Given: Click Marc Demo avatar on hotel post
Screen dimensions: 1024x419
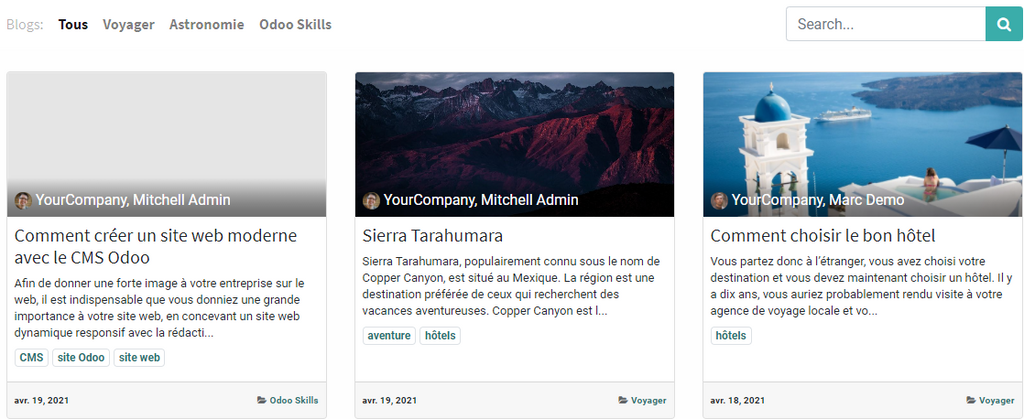Looking at the screenshot, I should click(x=719, y=200).
